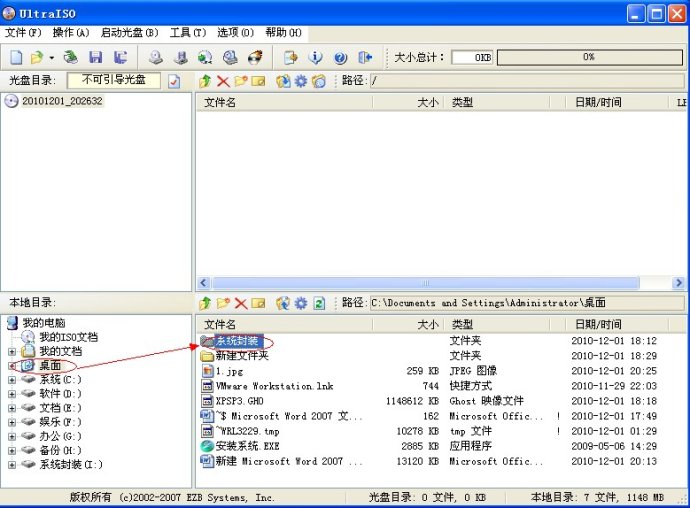Click the disc pane icon right of gear

[319, 81]
